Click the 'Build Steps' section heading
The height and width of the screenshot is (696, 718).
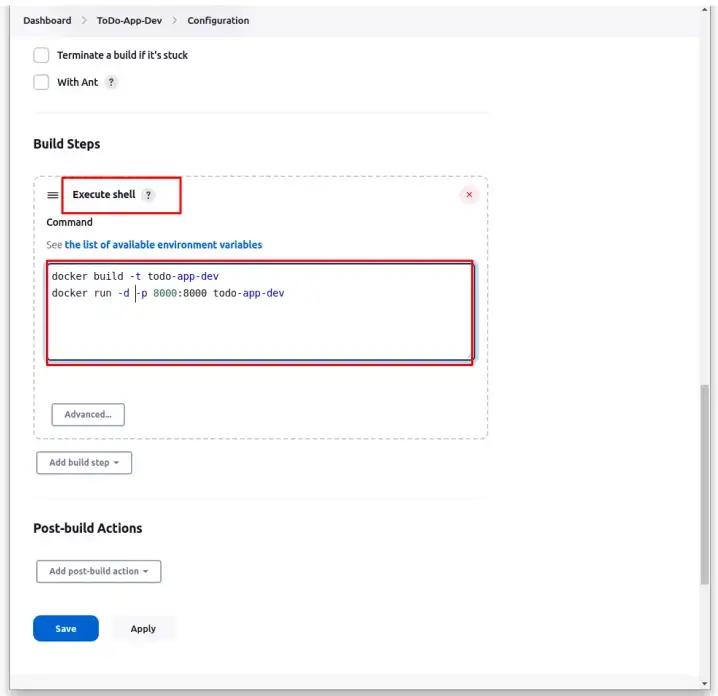click(67, 144)
